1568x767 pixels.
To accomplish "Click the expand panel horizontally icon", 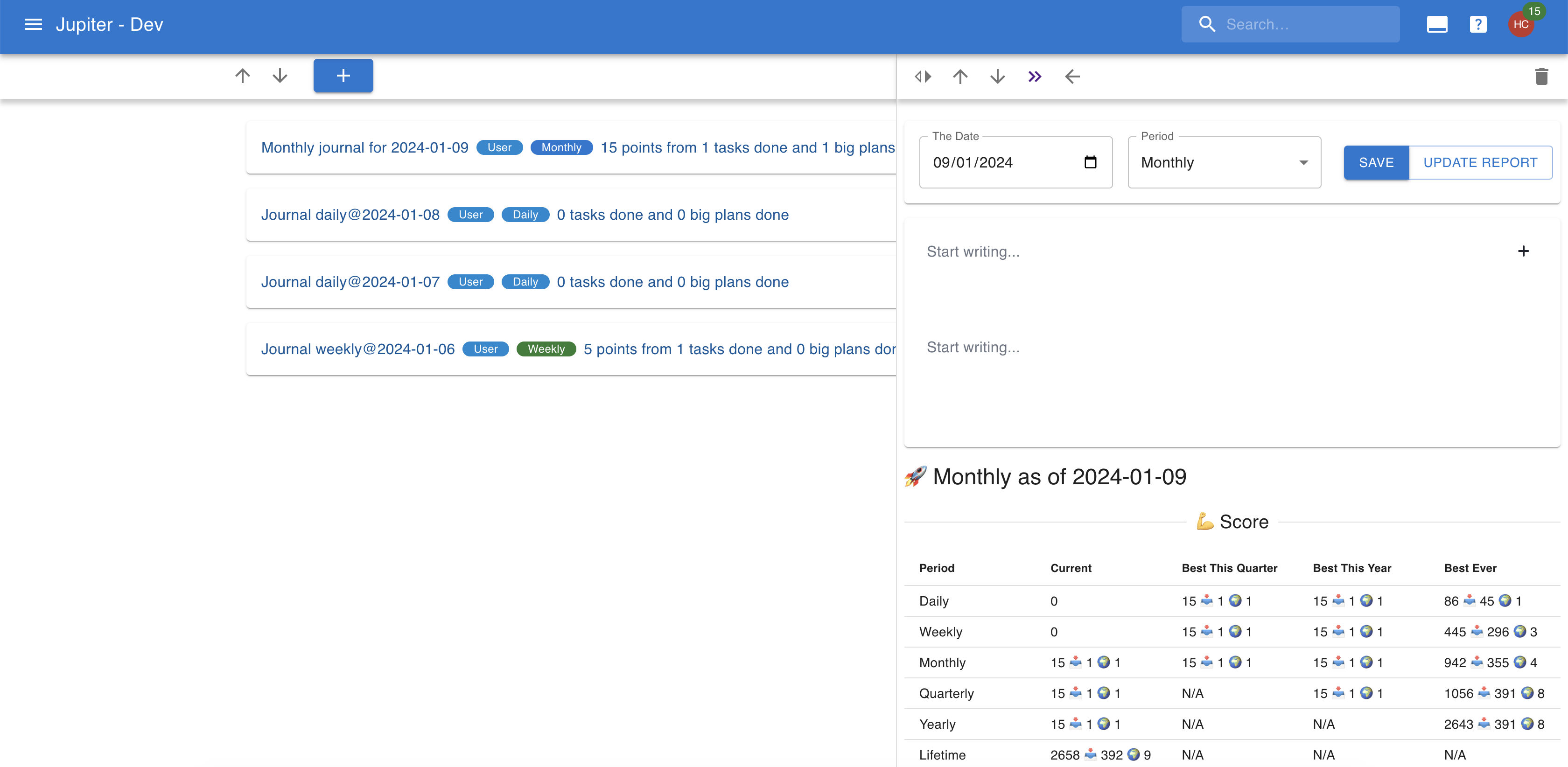I will point(923,77).
